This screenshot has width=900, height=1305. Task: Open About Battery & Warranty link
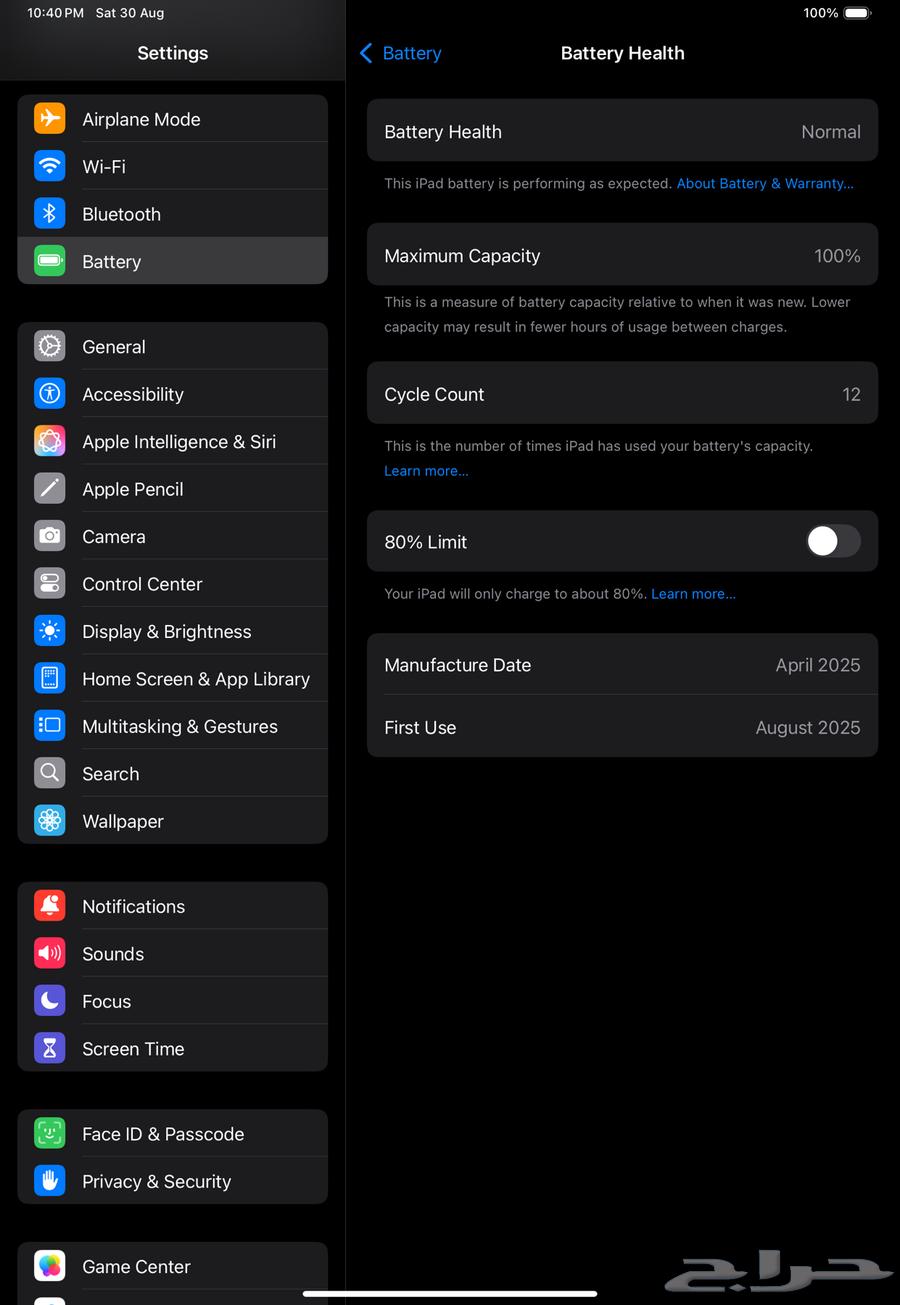[765, 184]
